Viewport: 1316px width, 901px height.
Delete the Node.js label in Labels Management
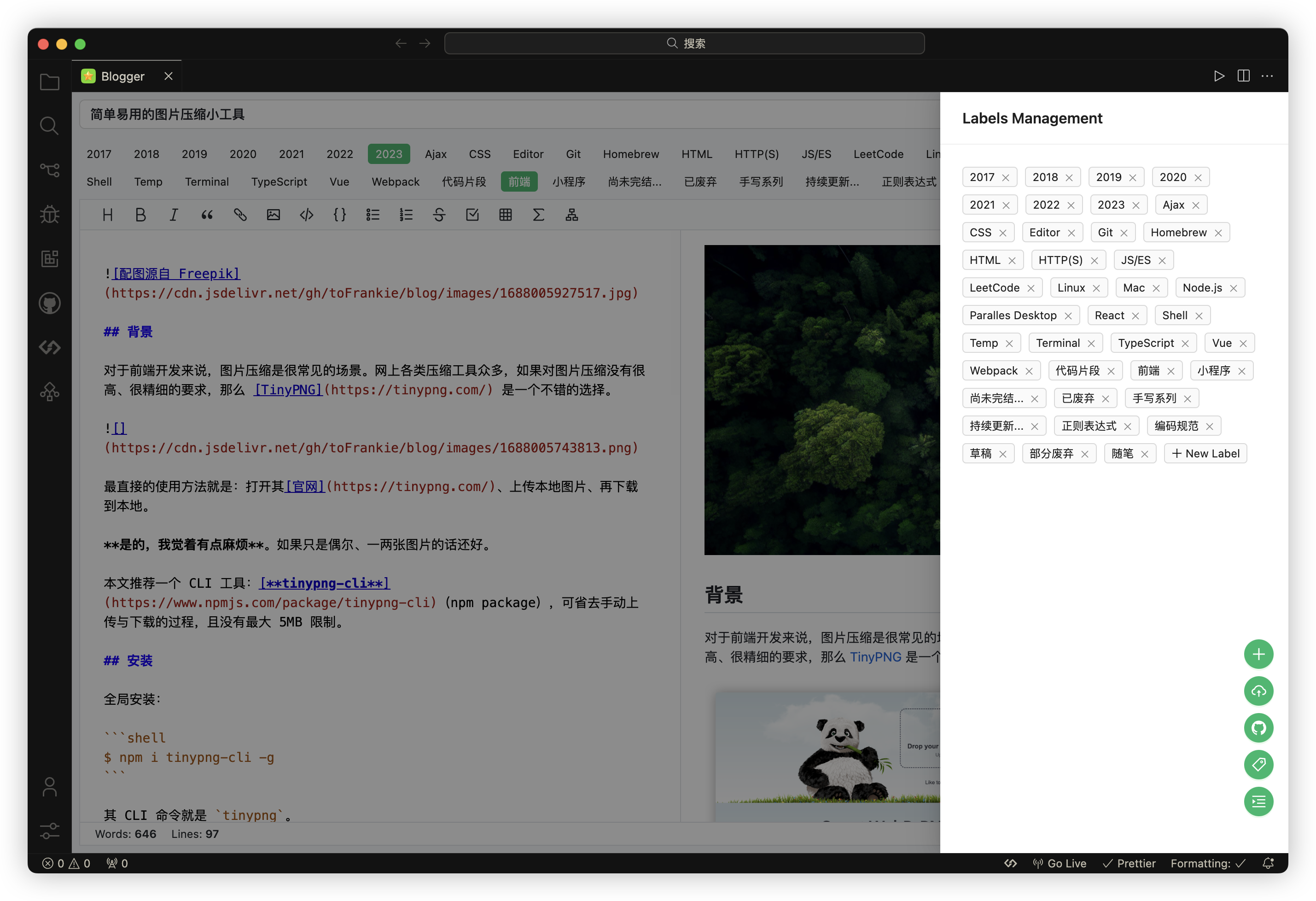(1233, 288)
